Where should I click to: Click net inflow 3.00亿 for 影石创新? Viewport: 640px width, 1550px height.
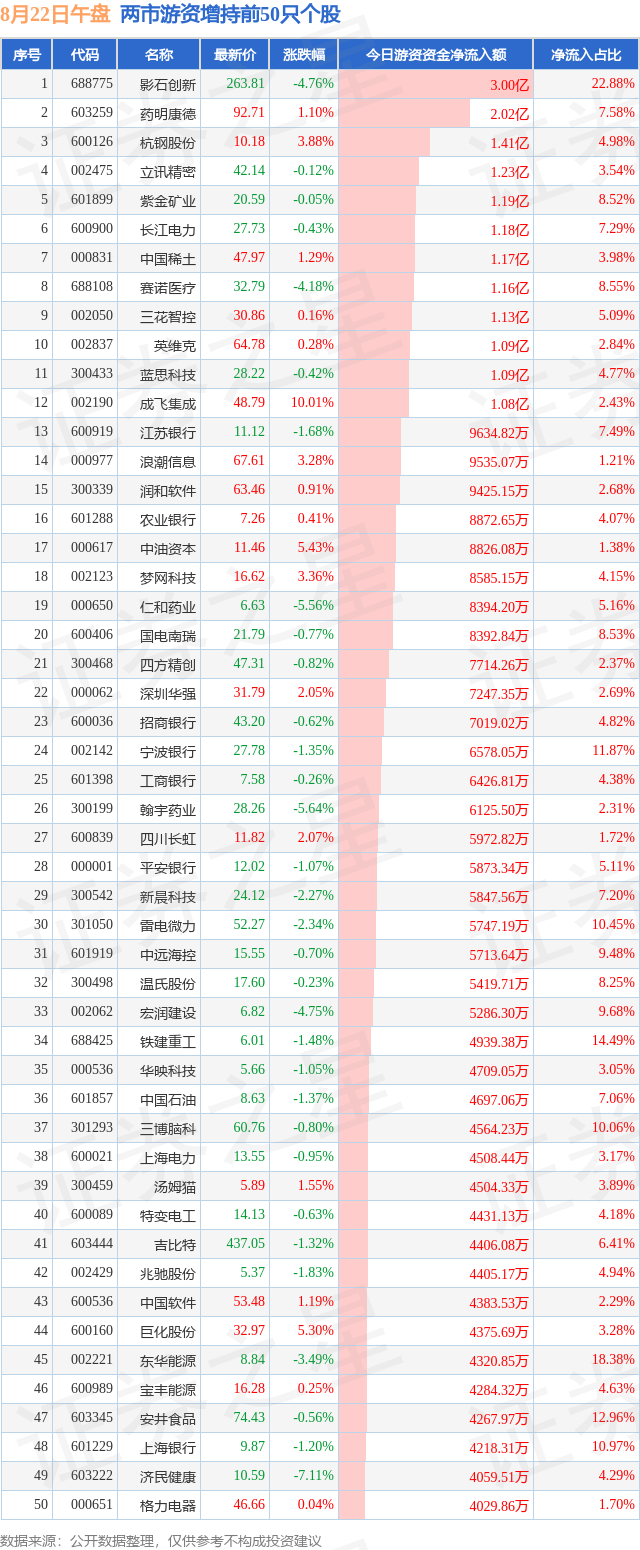tap(509, 85)
